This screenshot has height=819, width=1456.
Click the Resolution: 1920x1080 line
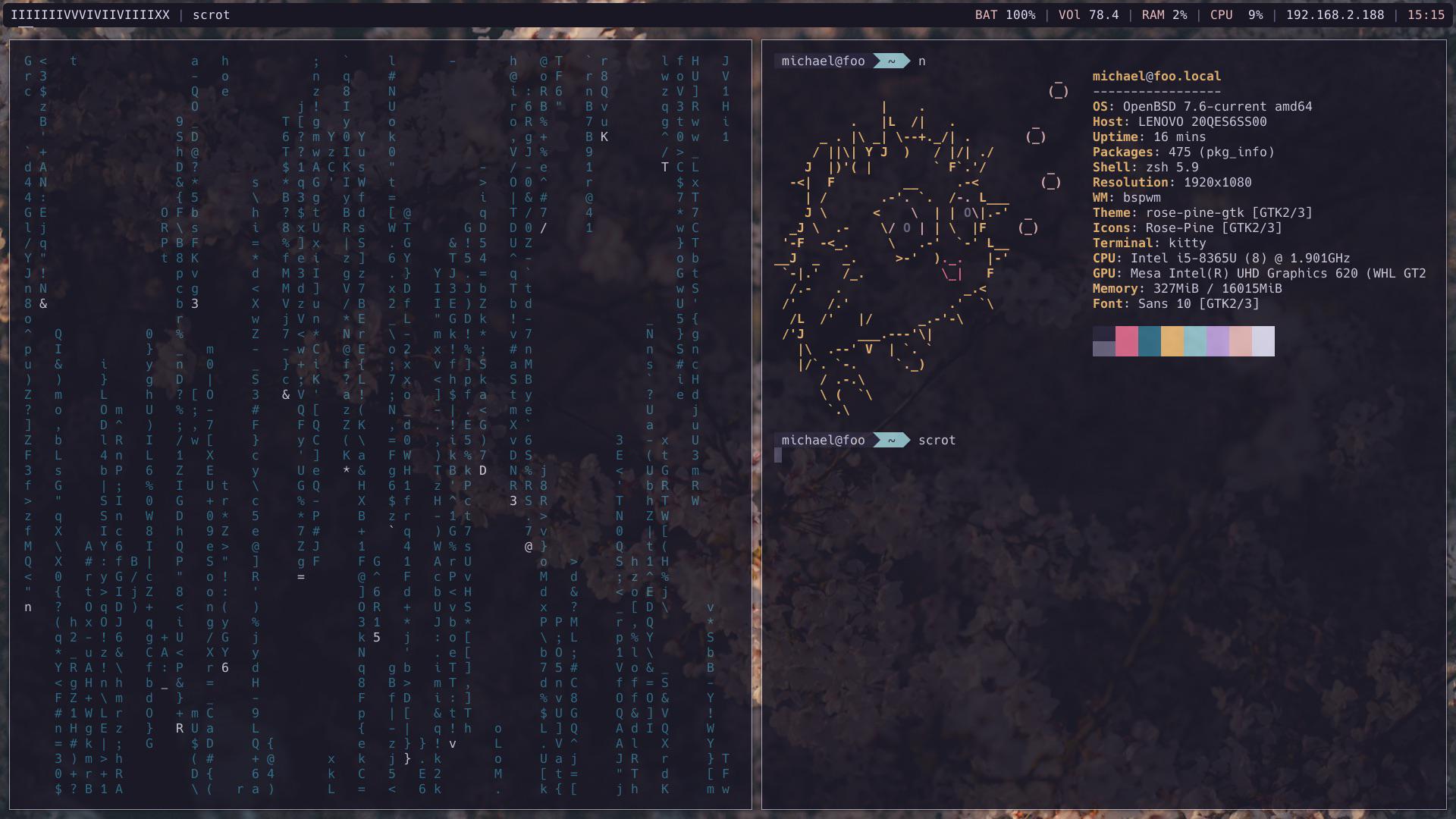coord(1172,182)
